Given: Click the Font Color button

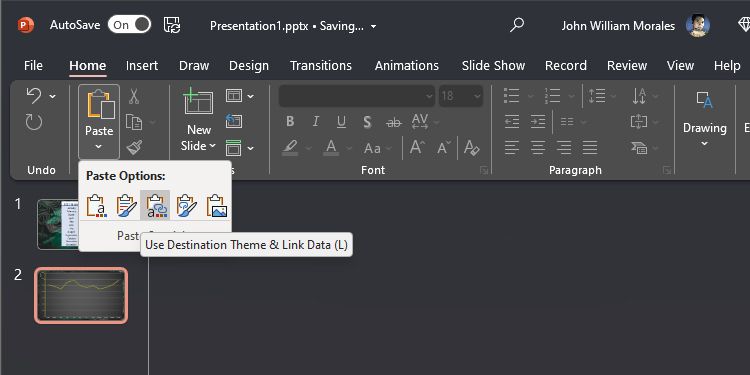Looking at the screenshot, I should [331, 147].
